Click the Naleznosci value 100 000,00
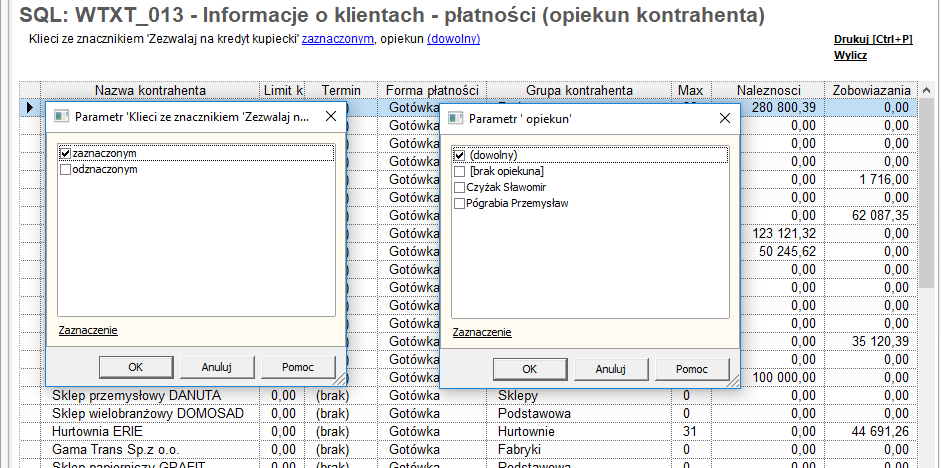Screen dimensions: 941x468 [783, 377]
